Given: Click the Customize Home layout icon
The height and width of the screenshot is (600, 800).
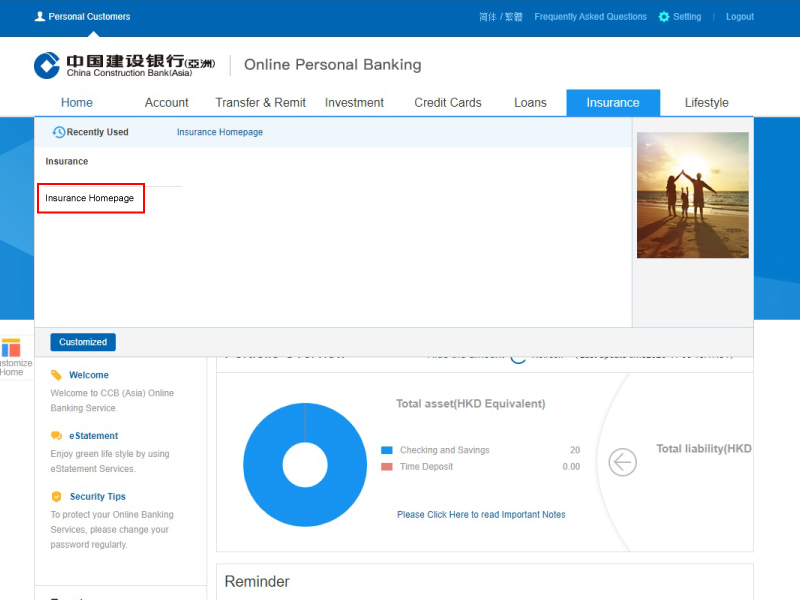Looking at the screenshot, I should [11, 348].
